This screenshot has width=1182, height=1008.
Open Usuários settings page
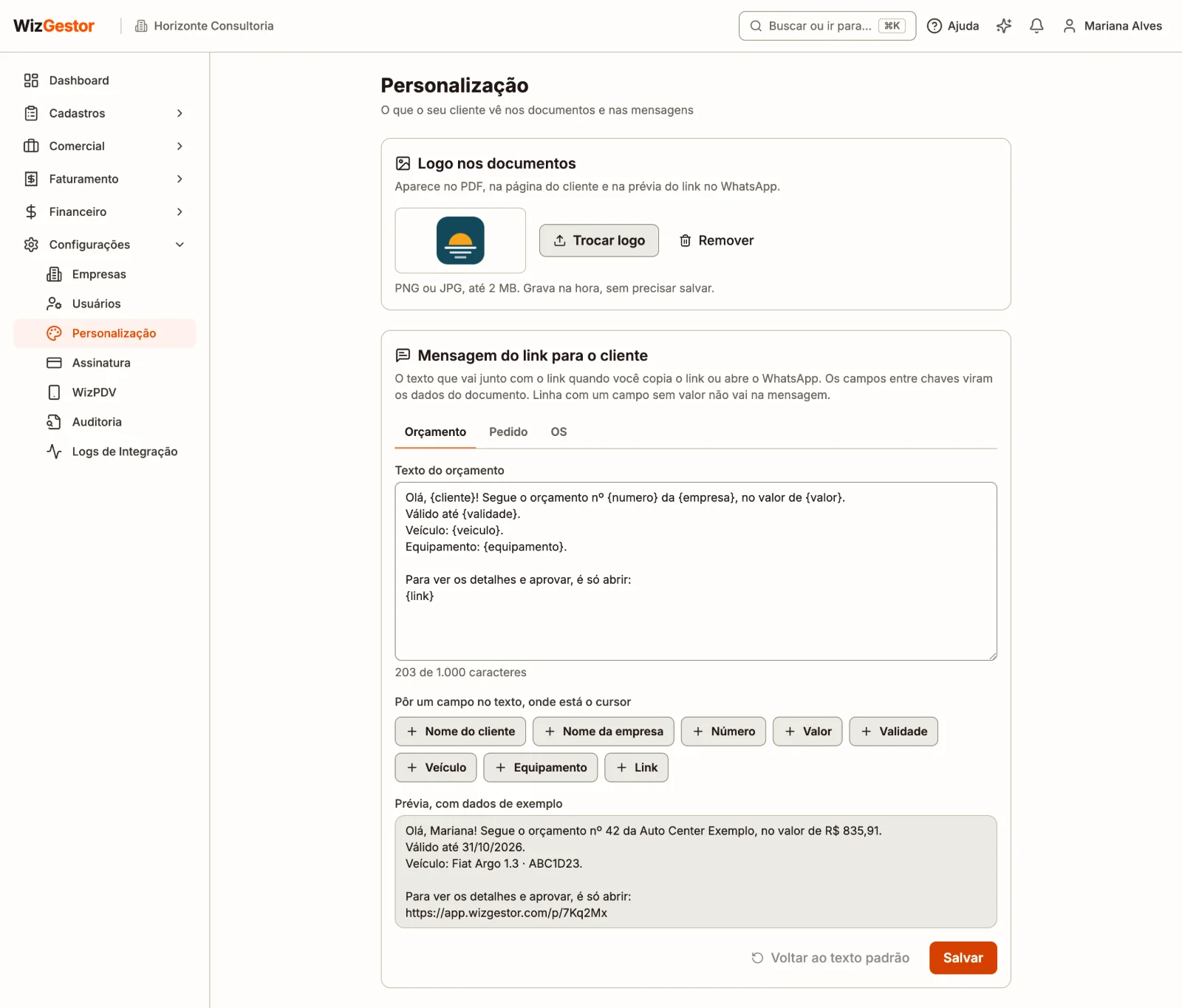point(105,304)
